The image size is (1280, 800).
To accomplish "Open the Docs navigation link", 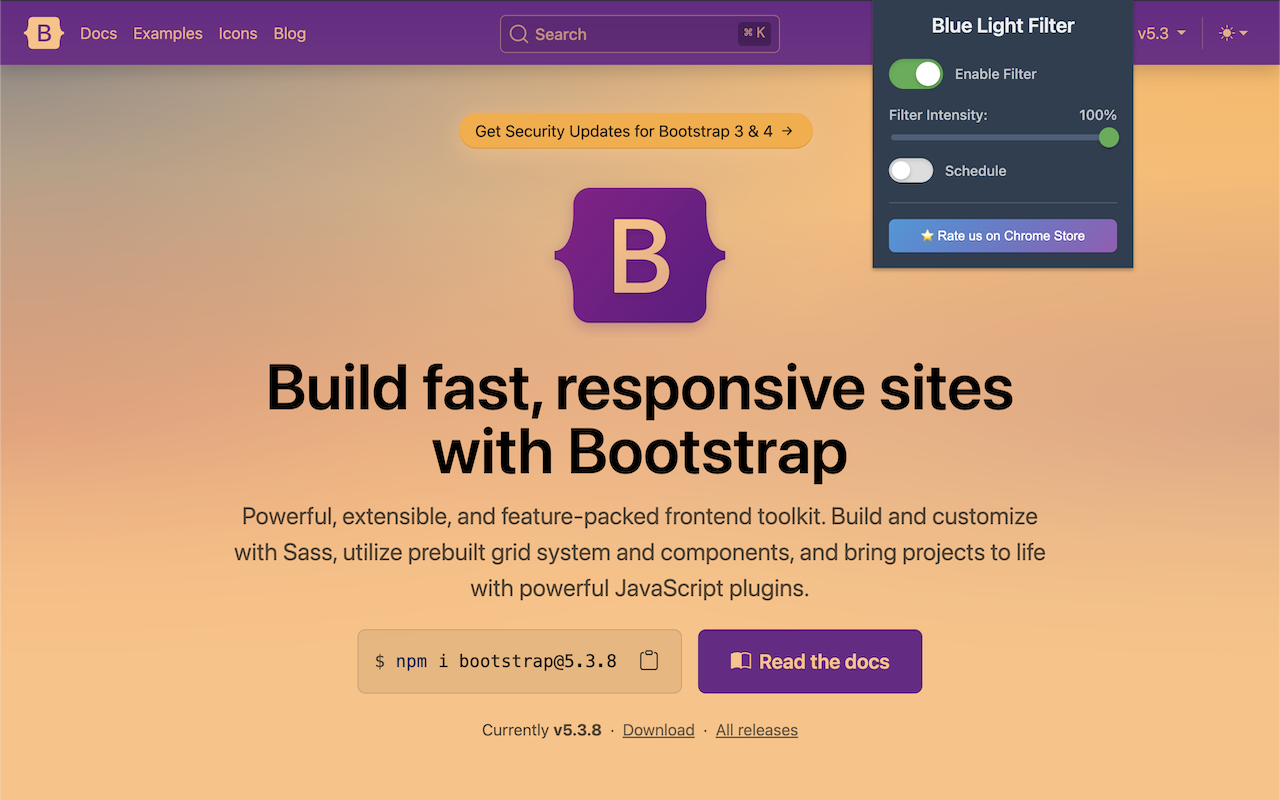I will tap(98, 33).
